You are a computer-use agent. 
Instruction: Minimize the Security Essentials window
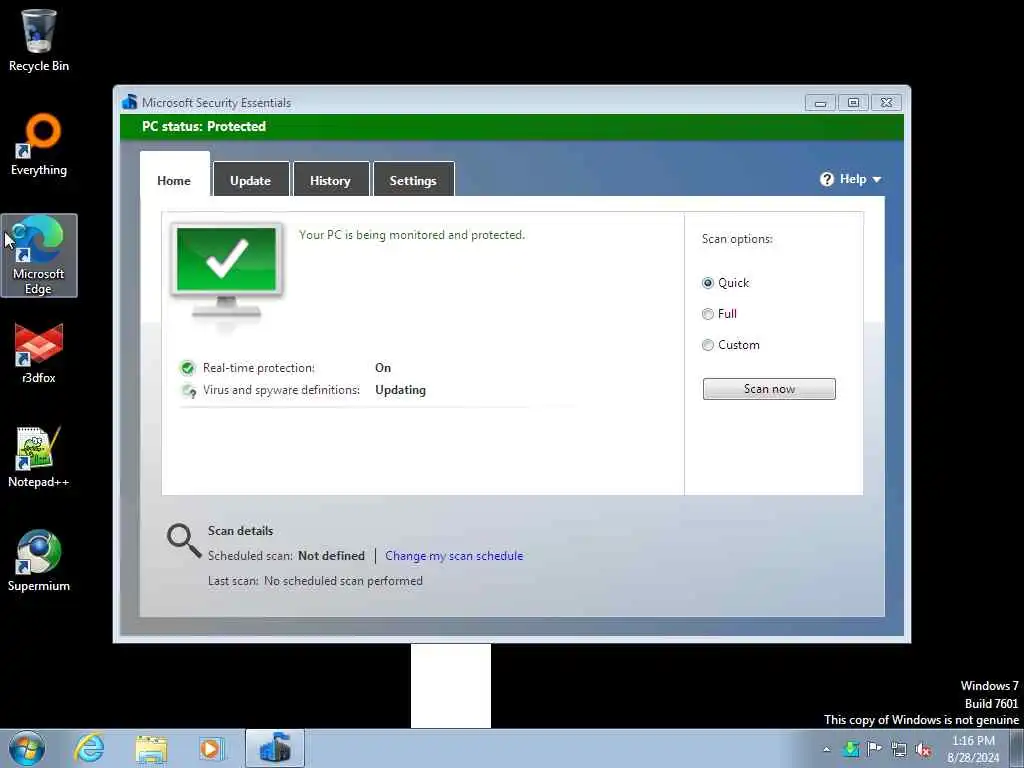820,103
